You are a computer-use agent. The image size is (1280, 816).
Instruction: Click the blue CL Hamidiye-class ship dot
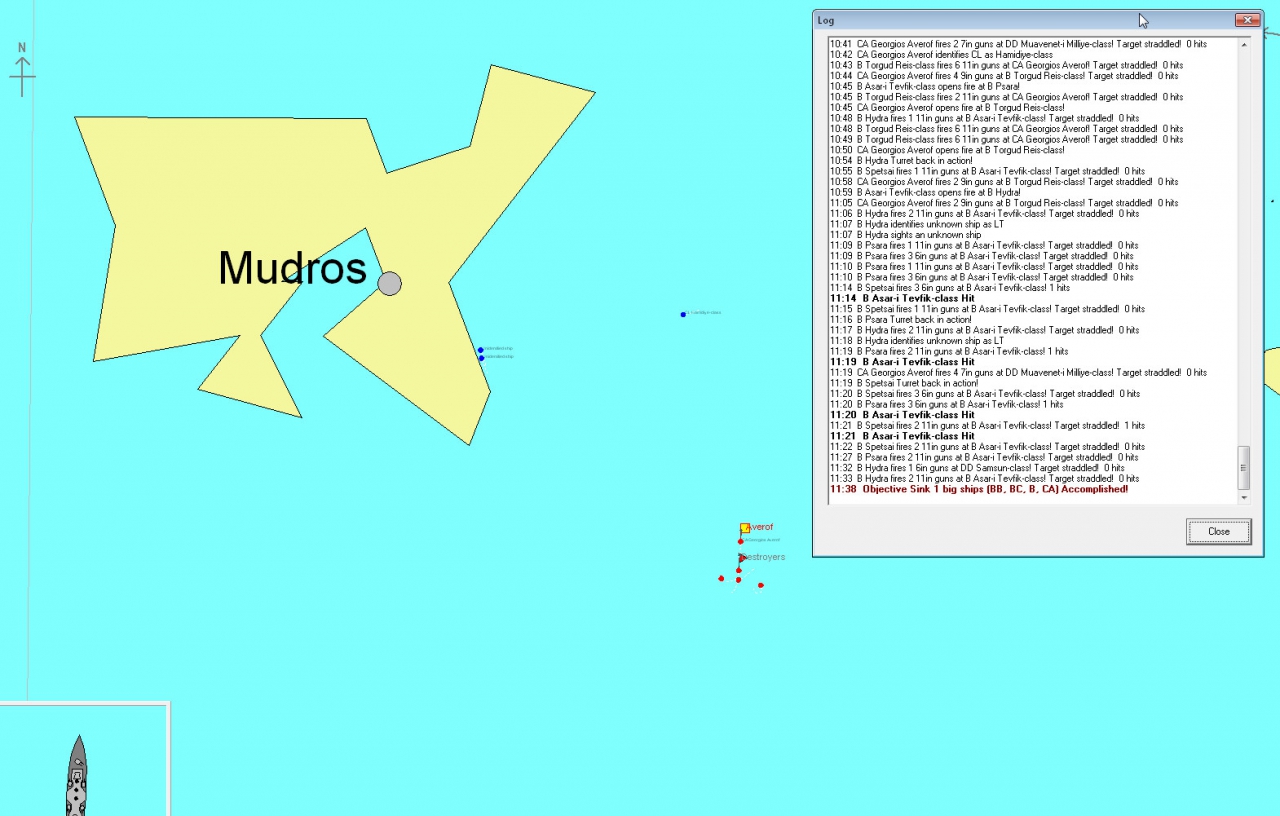pos(683,314)
